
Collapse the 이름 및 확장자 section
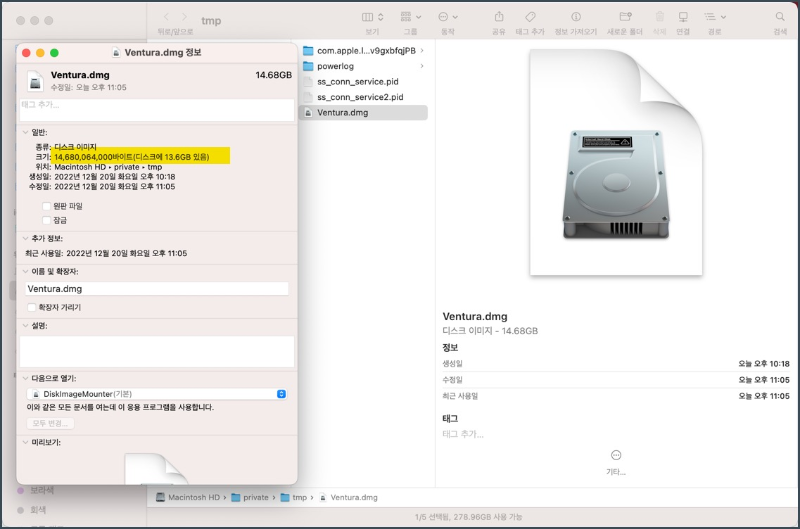point(25,271)
